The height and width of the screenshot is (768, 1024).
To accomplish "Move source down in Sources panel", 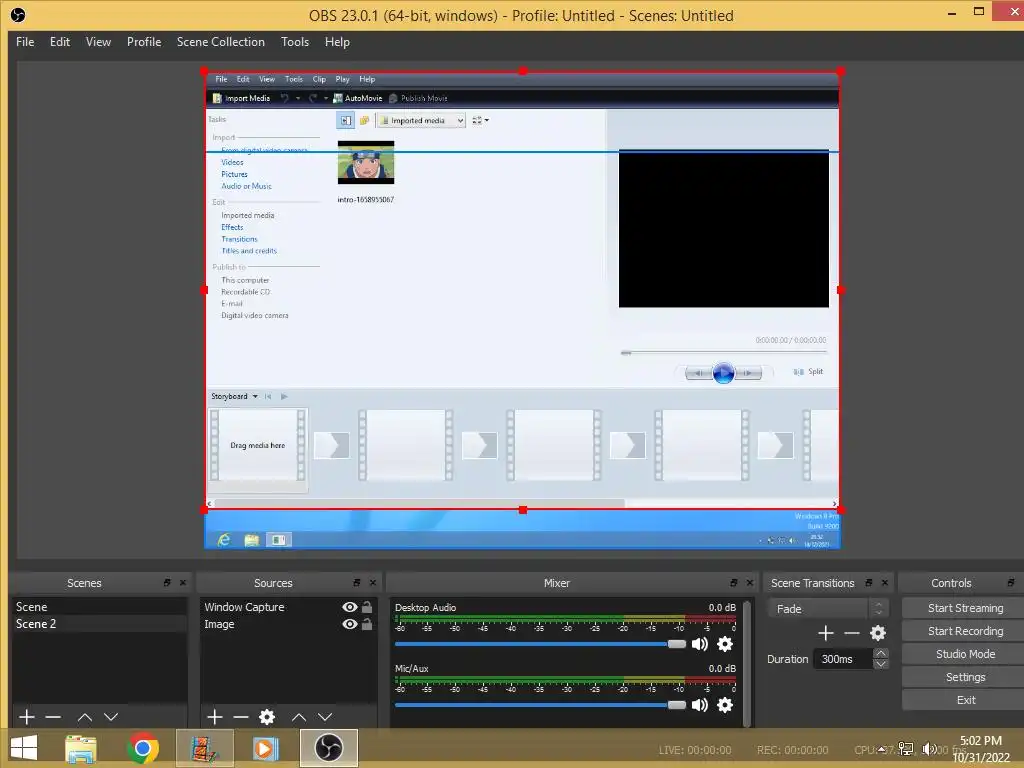I will click(325, 717).
